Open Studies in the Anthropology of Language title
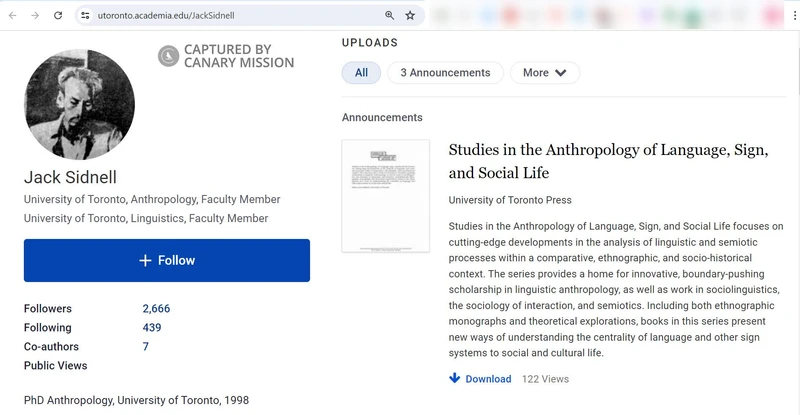 tap(608, 161)
